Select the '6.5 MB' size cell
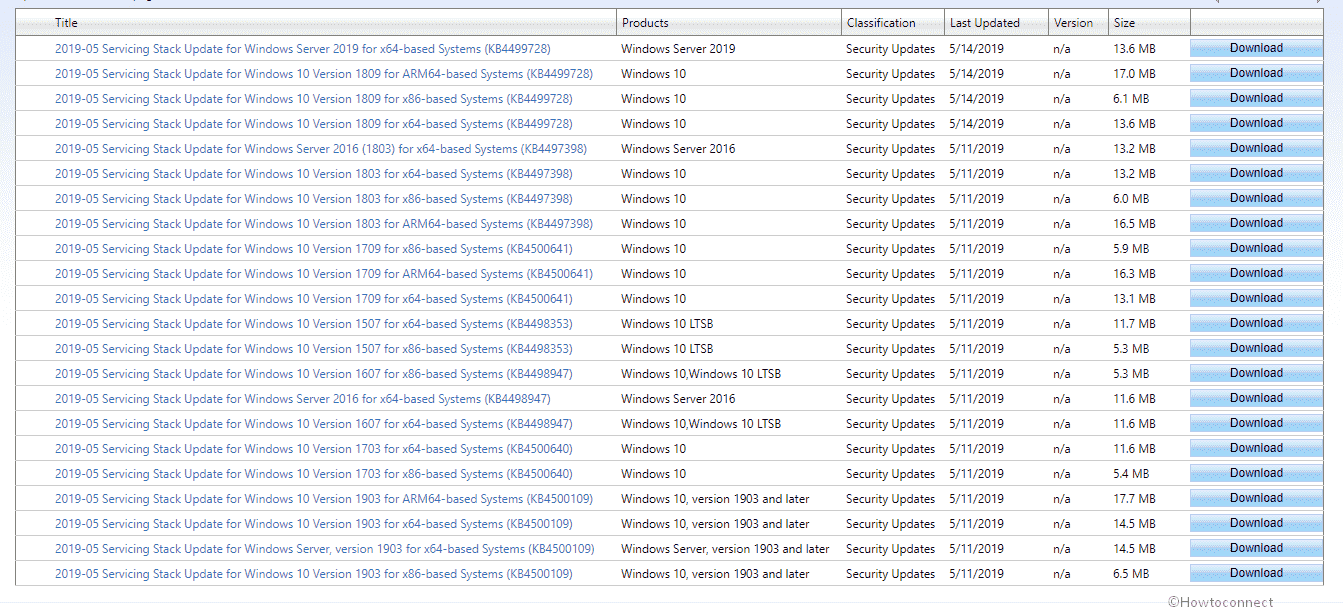Viewport: 1343px width, 611px height. click(1131, 574)
